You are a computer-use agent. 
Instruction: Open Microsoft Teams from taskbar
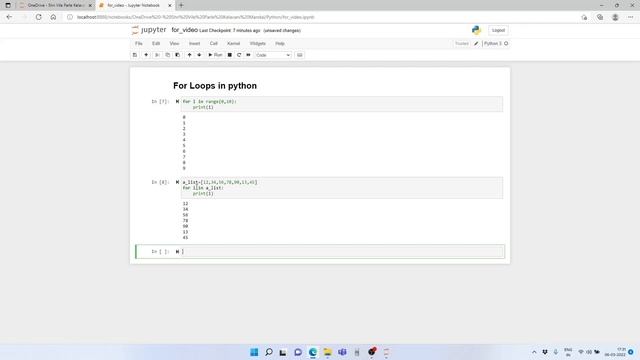pos(342,352)
